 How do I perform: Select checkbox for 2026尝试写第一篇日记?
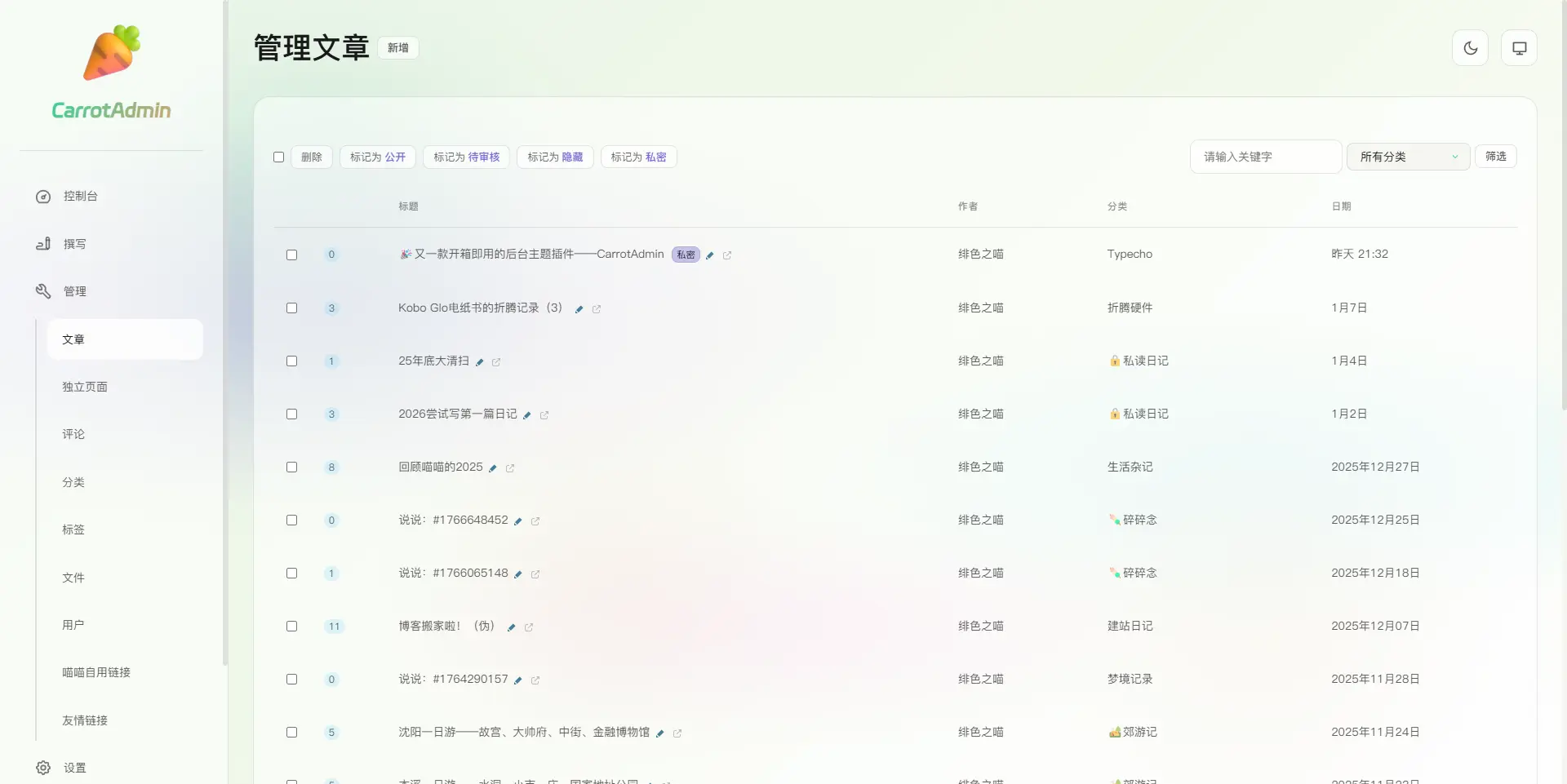click(291, 414)
